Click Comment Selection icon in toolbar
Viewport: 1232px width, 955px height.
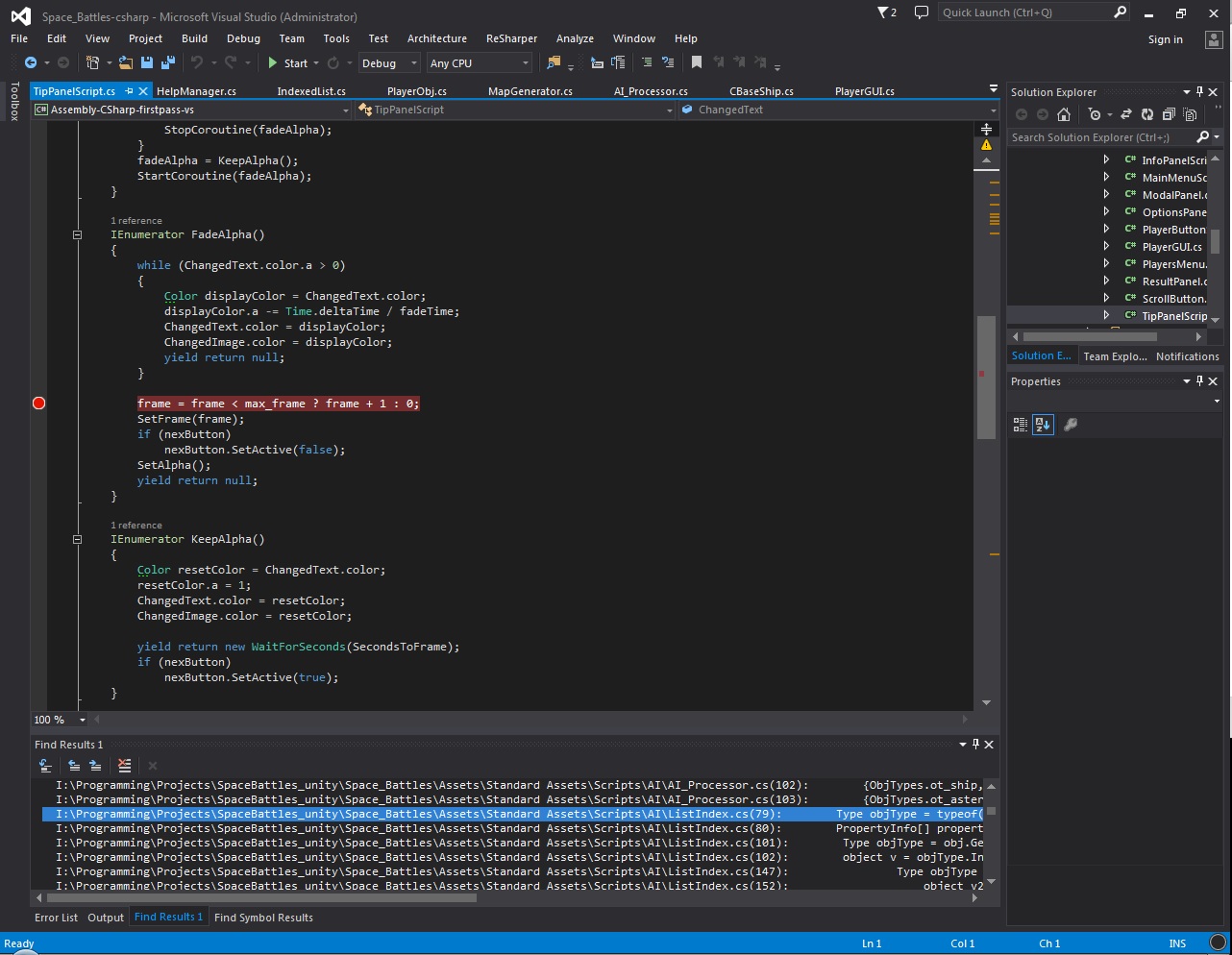coord(647,62)
